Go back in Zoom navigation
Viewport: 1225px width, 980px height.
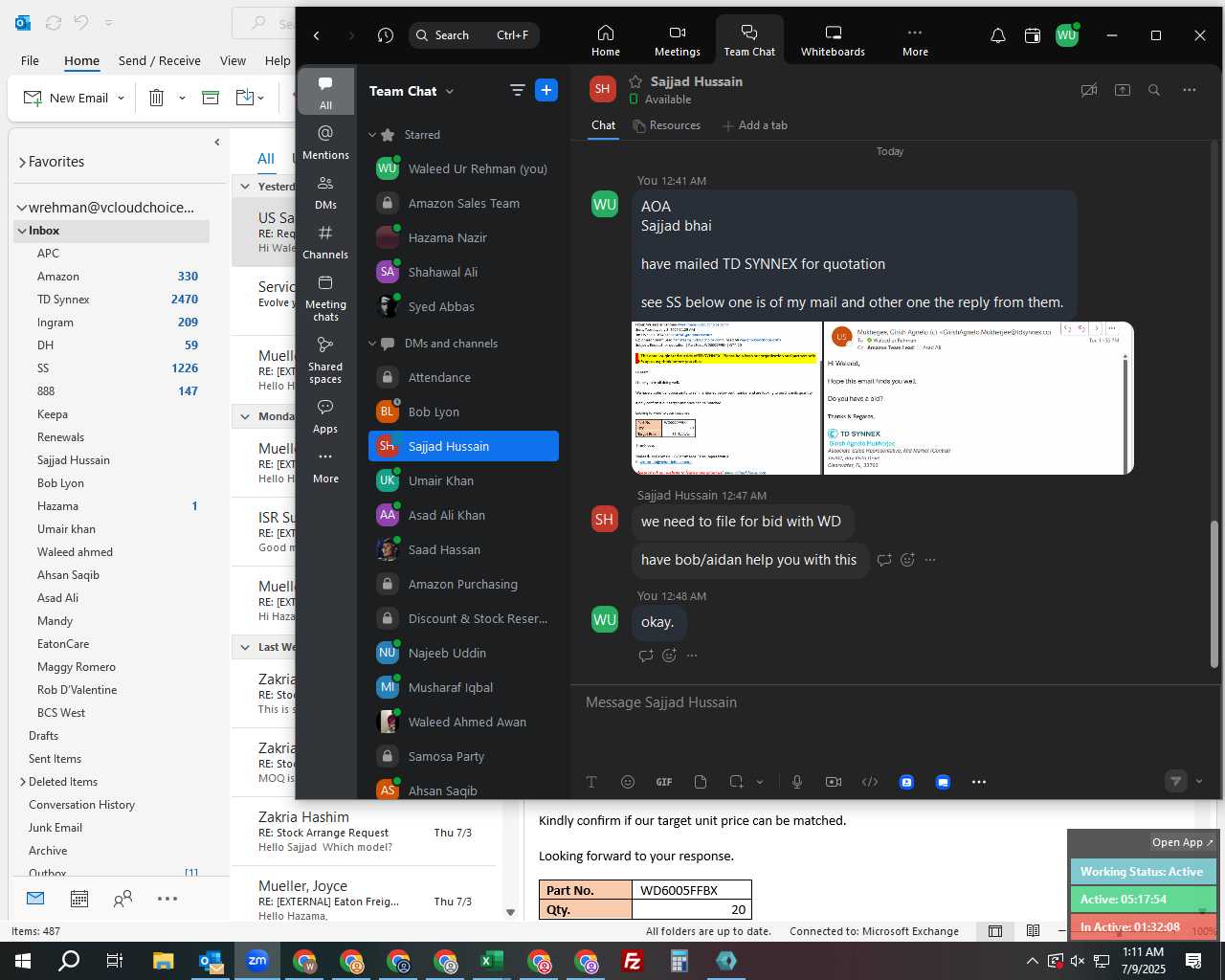[317, 35]
